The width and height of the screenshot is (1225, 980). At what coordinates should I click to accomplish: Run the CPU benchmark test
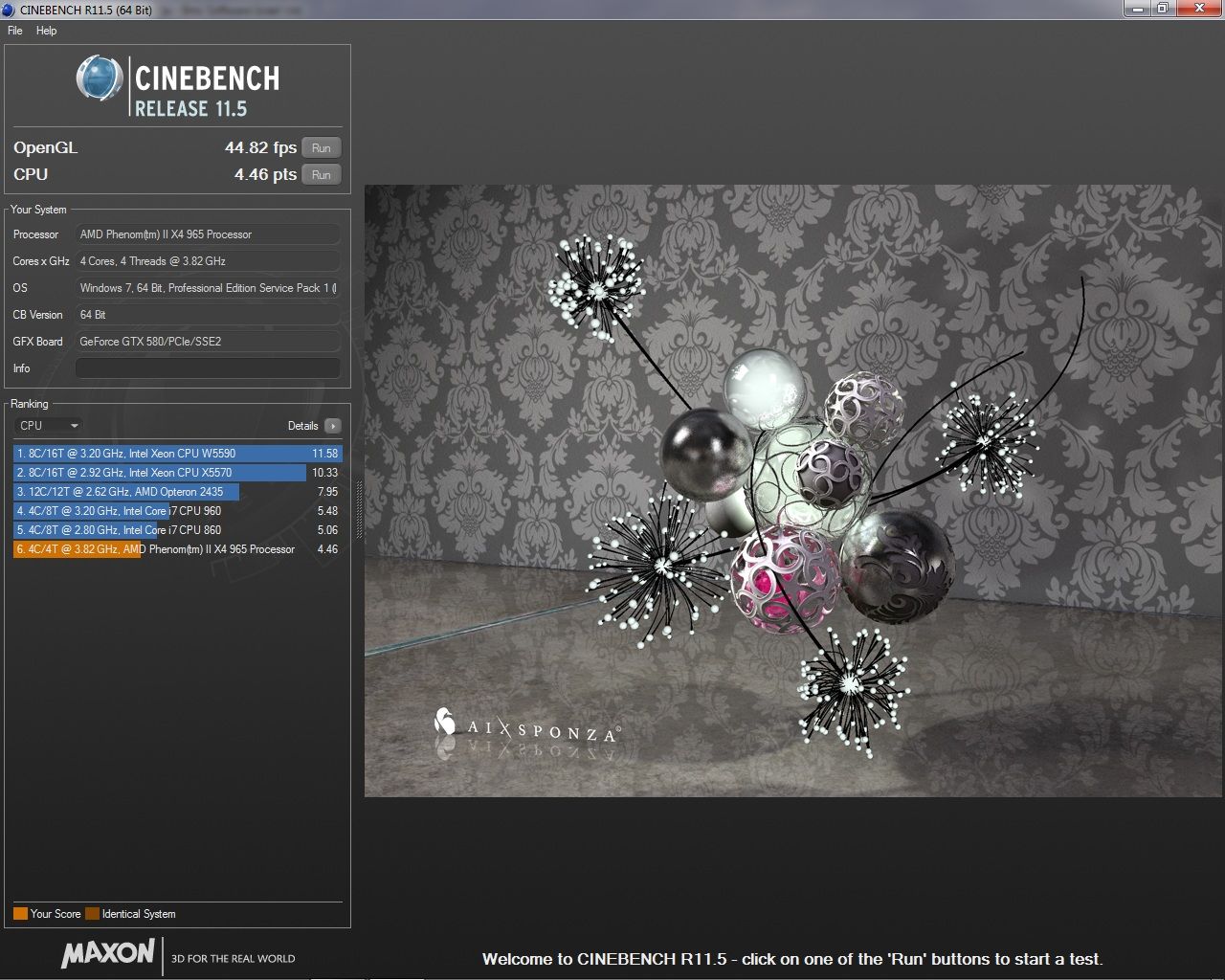[322, 174]
